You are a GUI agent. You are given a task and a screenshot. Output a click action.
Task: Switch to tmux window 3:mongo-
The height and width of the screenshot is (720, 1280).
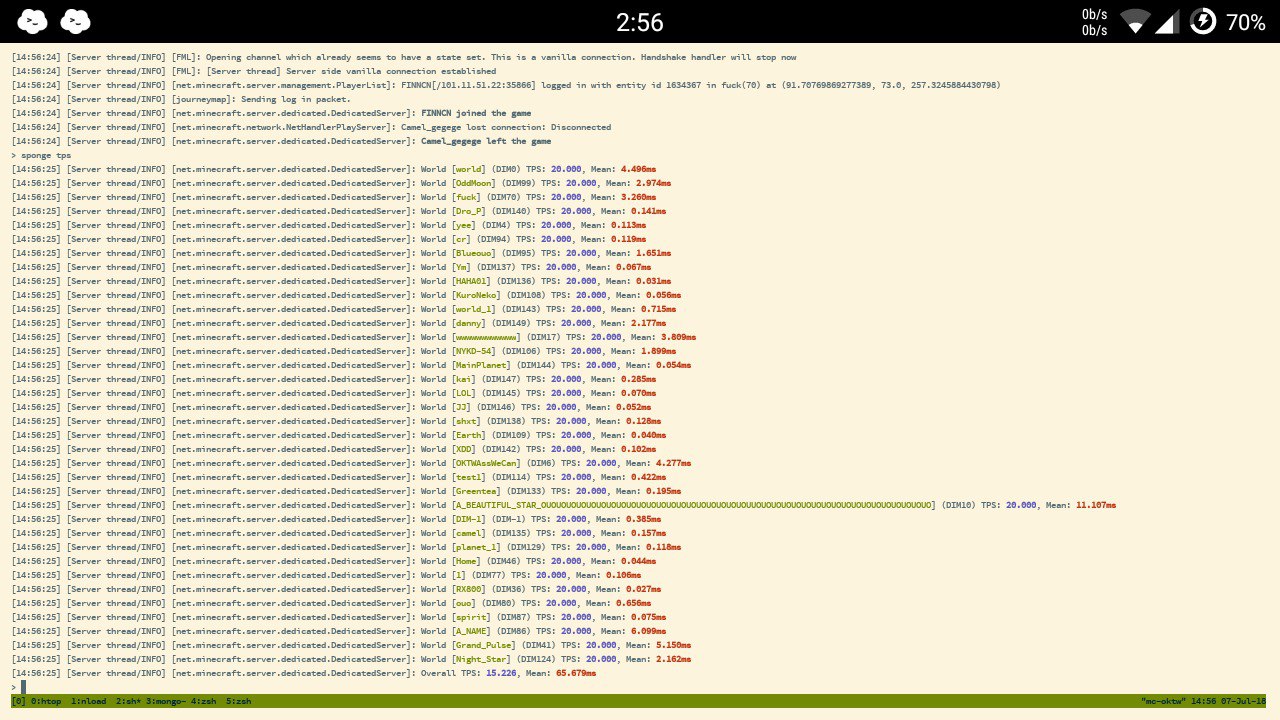point(166,701)
